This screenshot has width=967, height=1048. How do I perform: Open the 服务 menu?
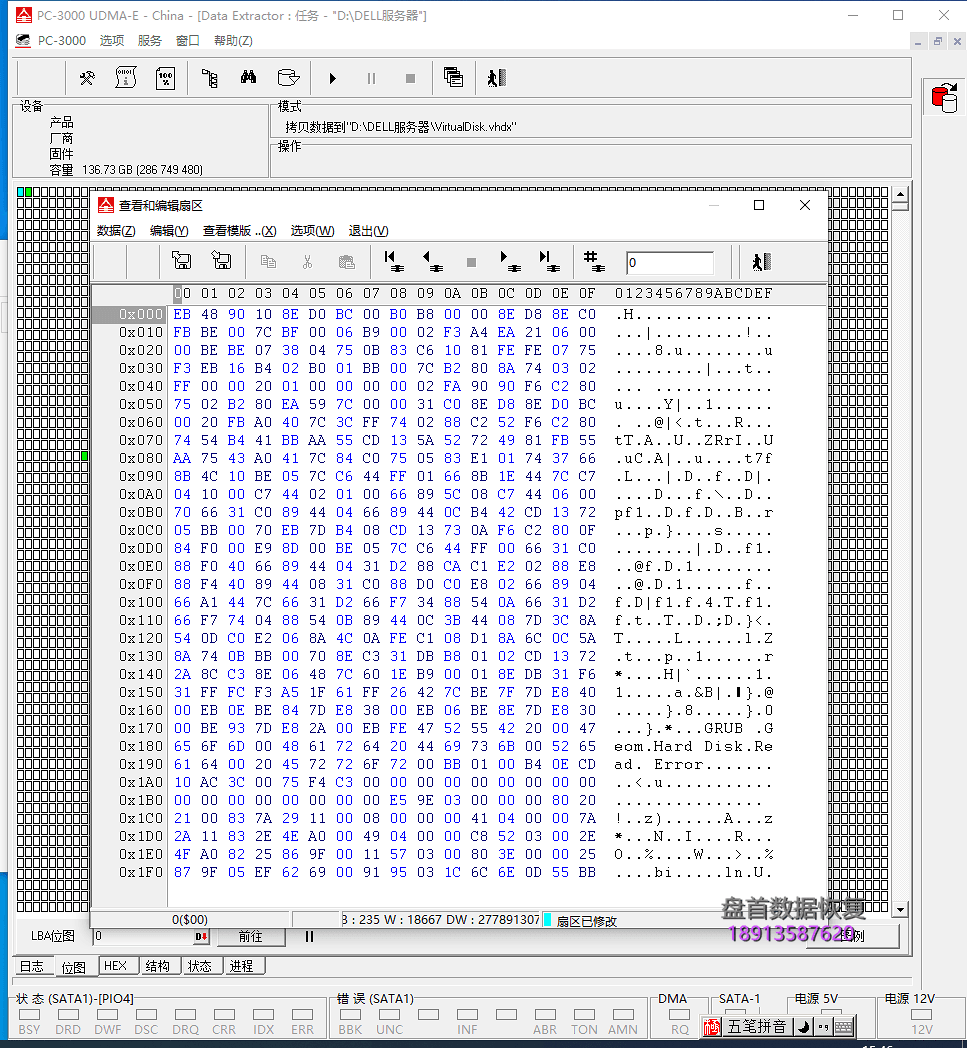[x=150, y=40]
